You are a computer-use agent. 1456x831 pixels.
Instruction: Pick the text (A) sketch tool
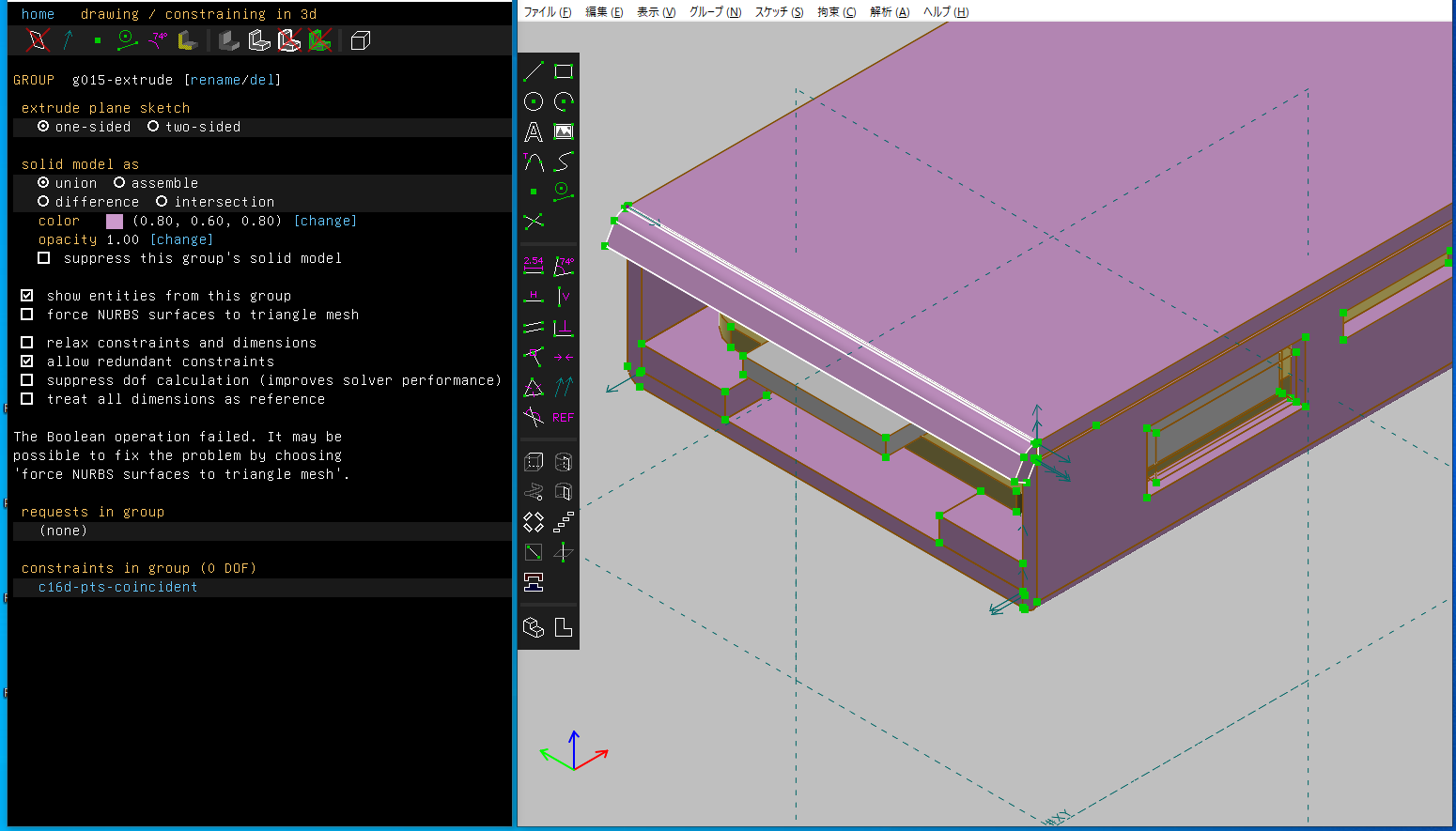pos(534,132)
